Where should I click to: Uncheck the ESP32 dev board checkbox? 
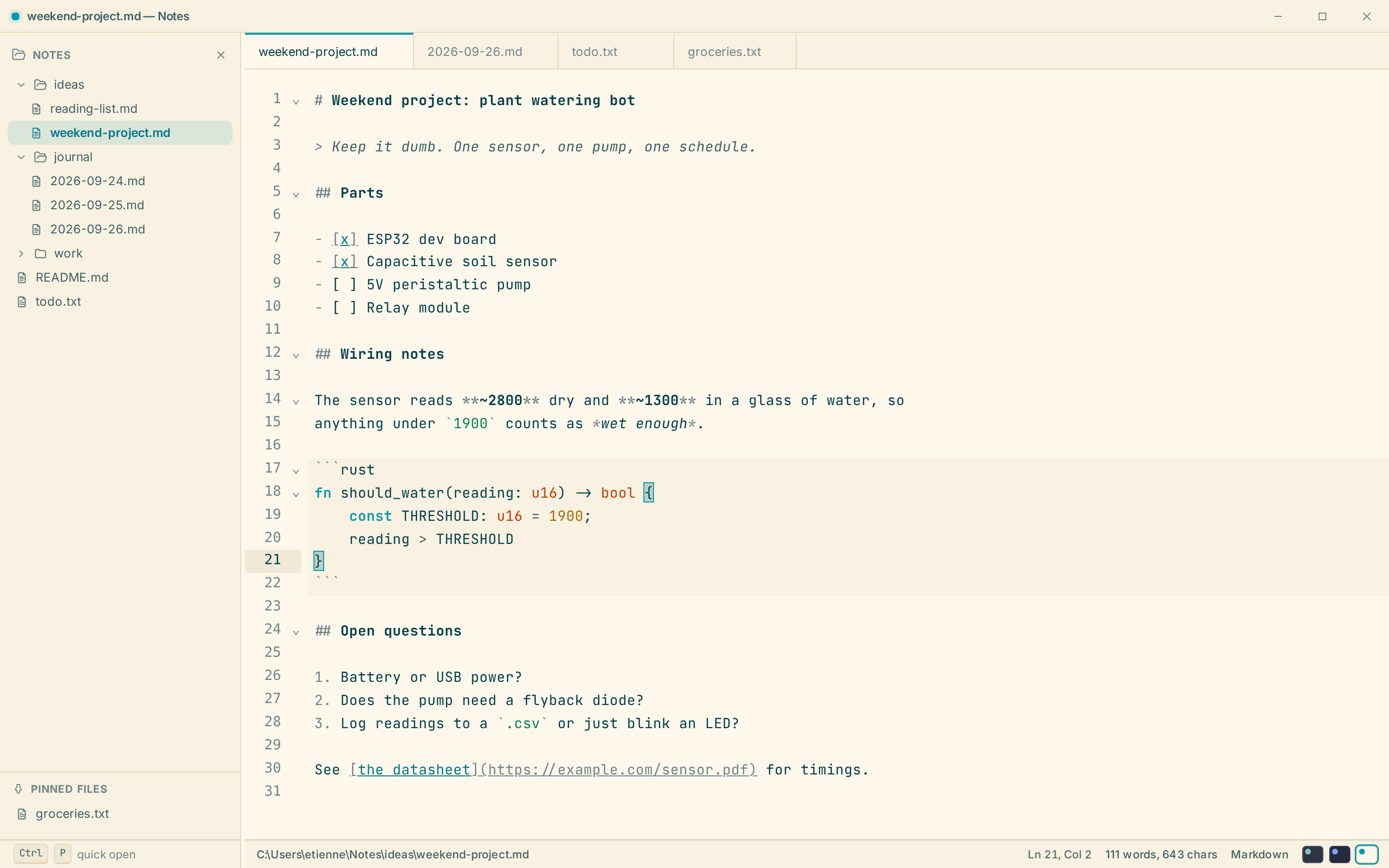tap(345, 239)
